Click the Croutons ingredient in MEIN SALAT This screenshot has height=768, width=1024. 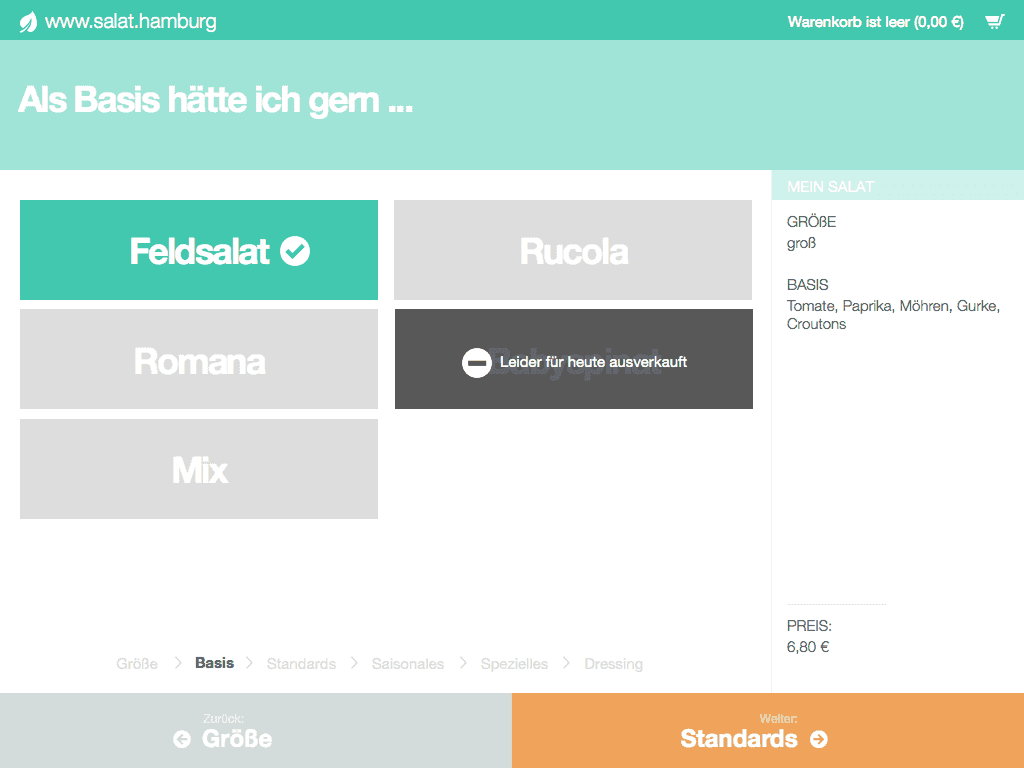click(816, 324)
